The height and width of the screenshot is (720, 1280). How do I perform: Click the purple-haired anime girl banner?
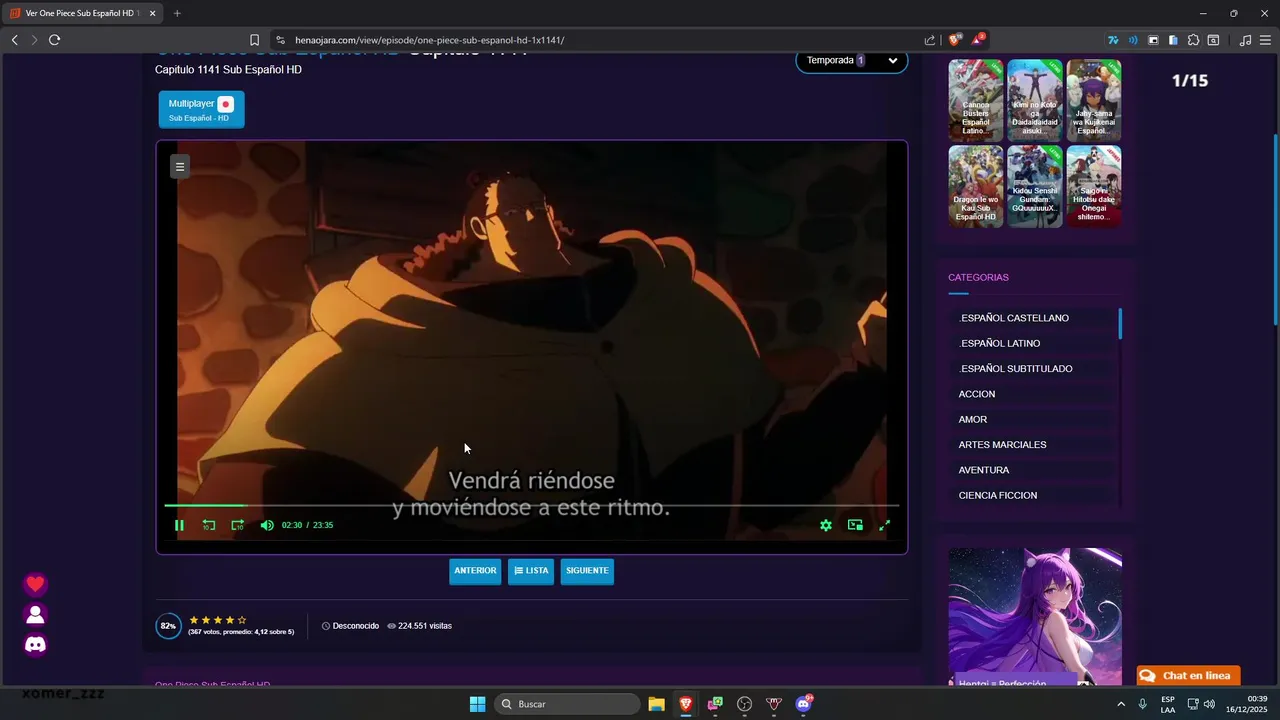coord(1035,616)
